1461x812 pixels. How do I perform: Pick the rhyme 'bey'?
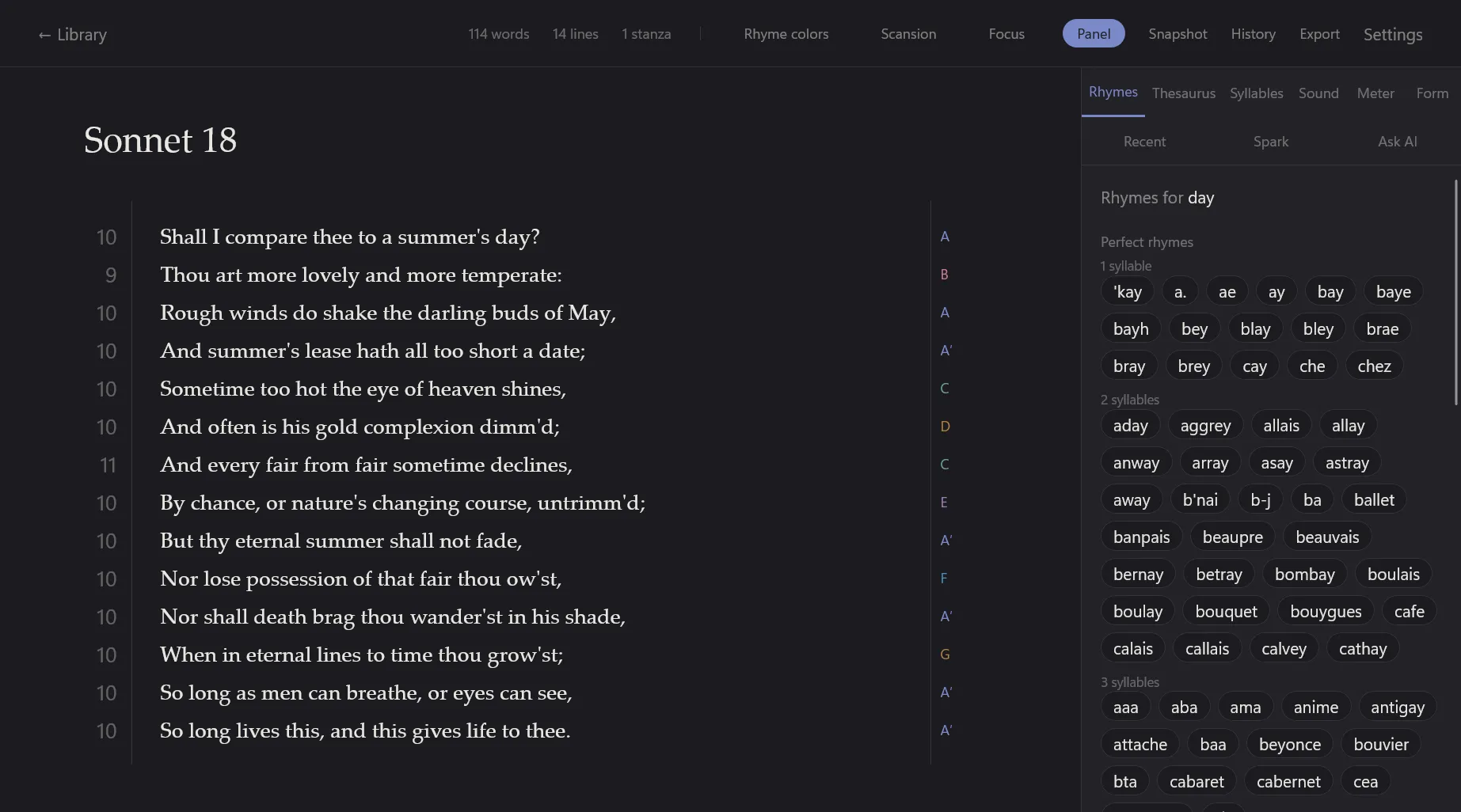(x=1194, y=329)
